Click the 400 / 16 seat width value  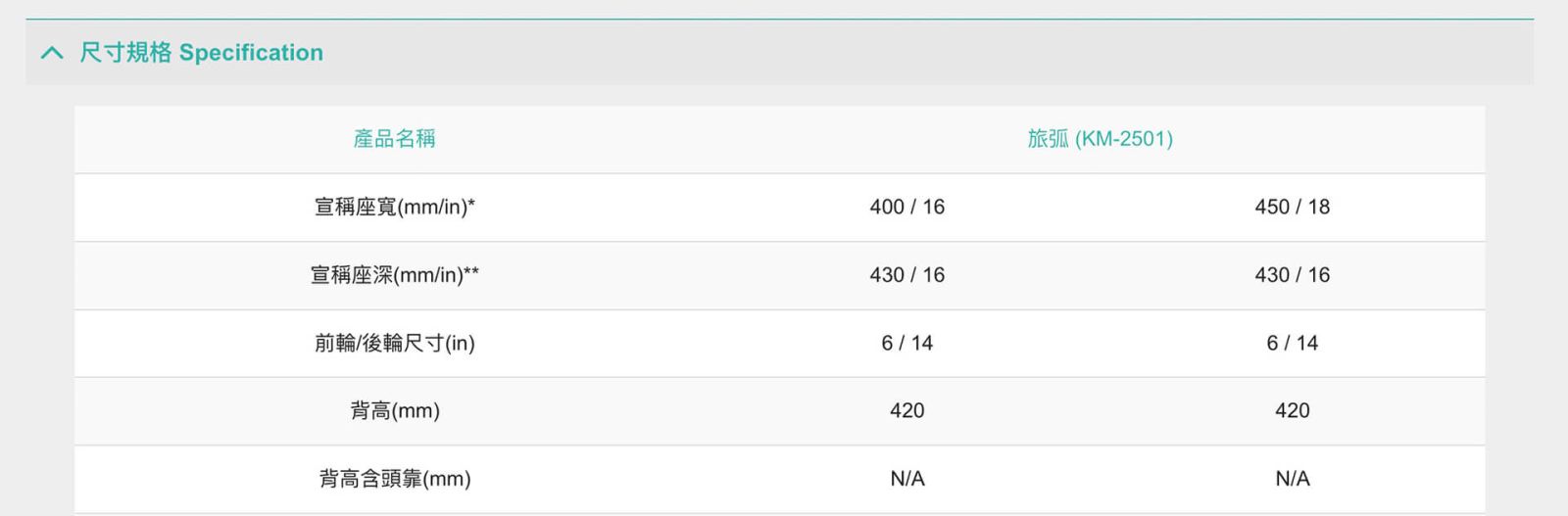(x=906, y=207)
